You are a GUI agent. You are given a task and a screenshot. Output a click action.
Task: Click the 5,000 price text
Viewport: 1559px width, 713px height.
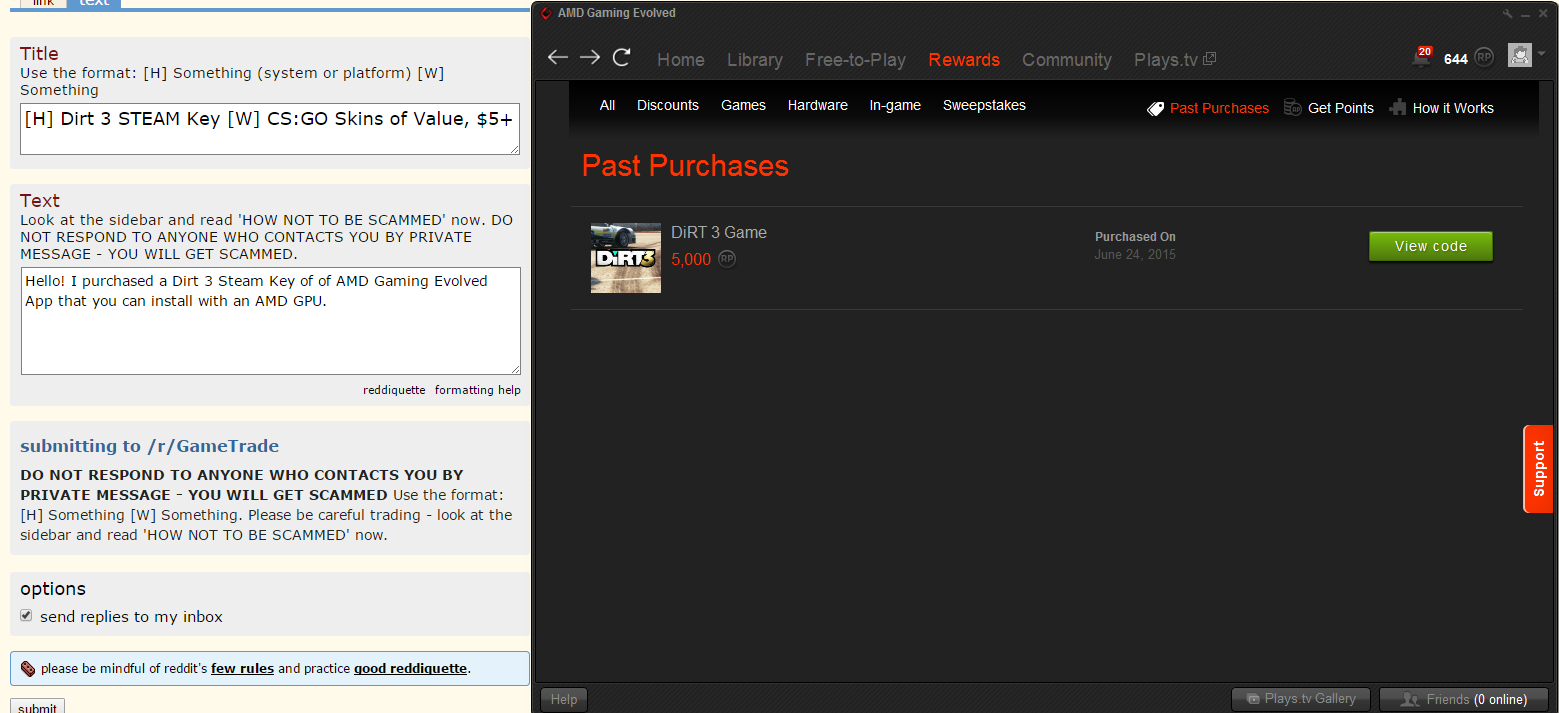click(x=691, y=260)
